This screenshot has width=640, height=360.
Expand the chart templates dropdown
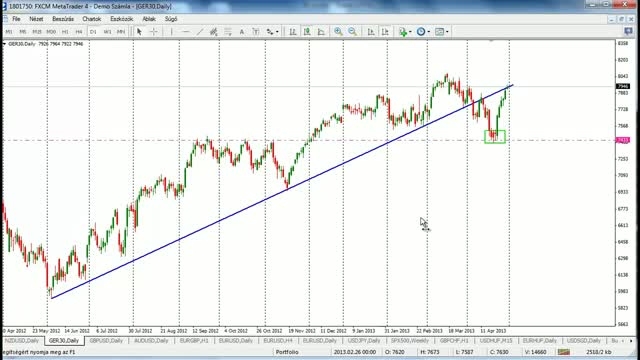point(441,31)
